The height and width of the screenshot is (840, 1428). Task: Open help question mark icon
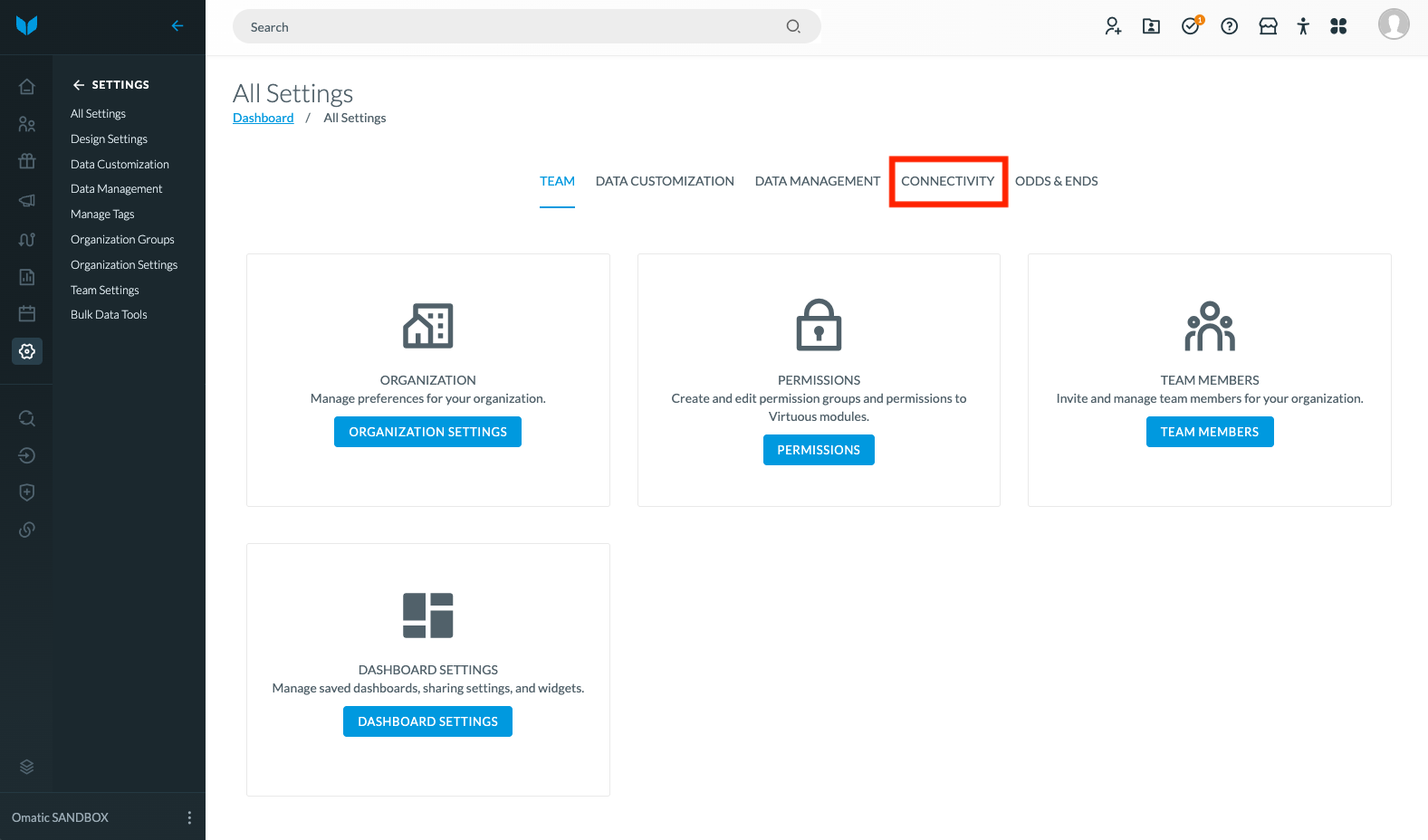coord(1230,26)
